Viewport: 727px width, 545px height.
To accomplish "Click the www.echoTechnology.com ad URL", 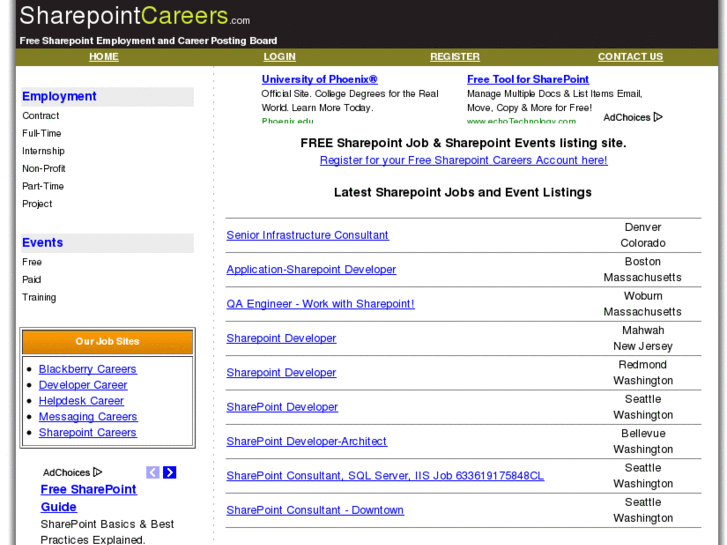I will (x=522, y=121).
